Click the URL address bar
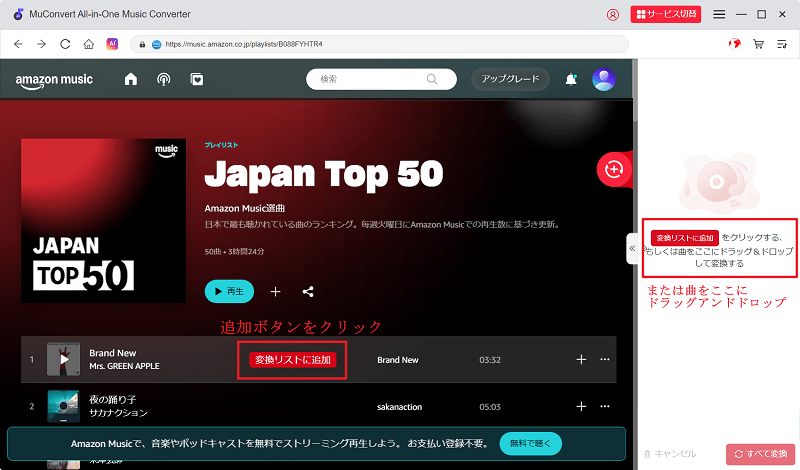 380,44
